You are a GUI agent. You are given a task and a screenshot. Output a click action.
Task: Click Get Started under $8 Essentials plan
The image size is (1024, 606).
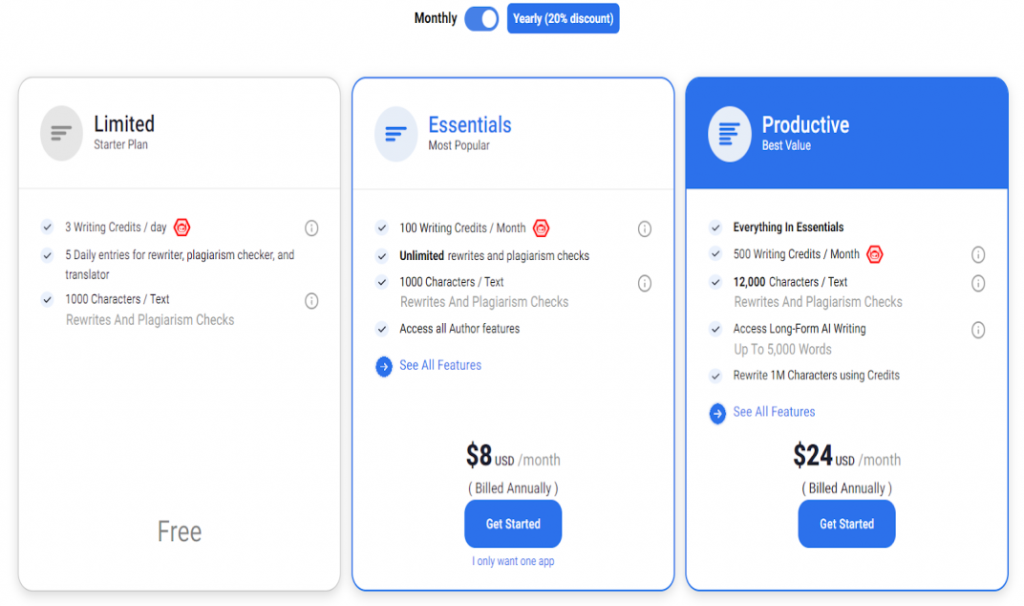pyautogui.click(x=513, y=524)
